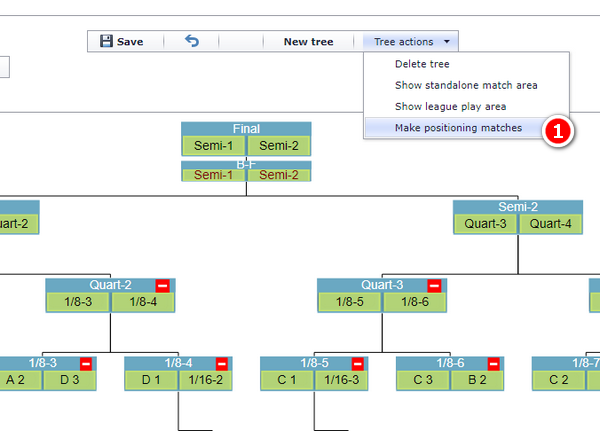Click red Semi-2 slot in B-F match
The image size is (600, 431).
tap(279, 175)
